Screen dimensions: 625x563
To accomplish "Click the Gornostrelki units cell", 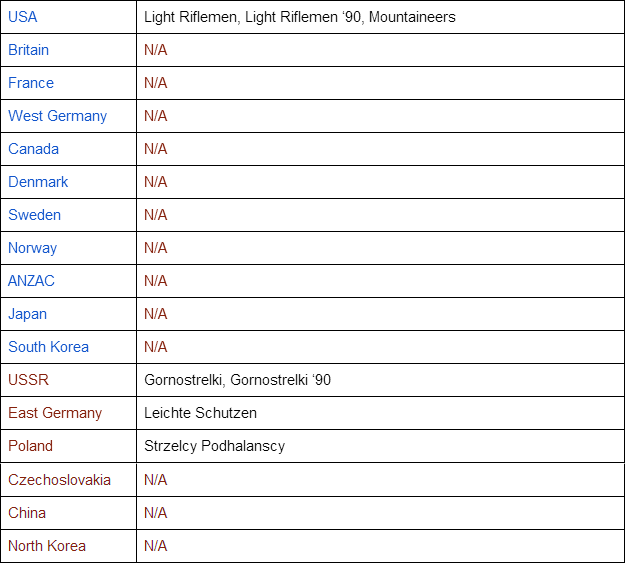I will [x=237, y=380].
